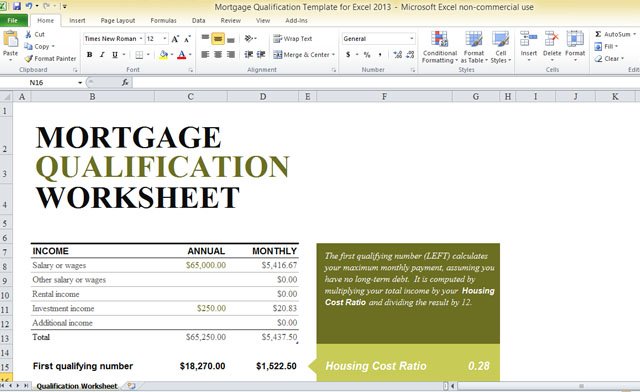Click the insert function fx icon

(125, 82)
